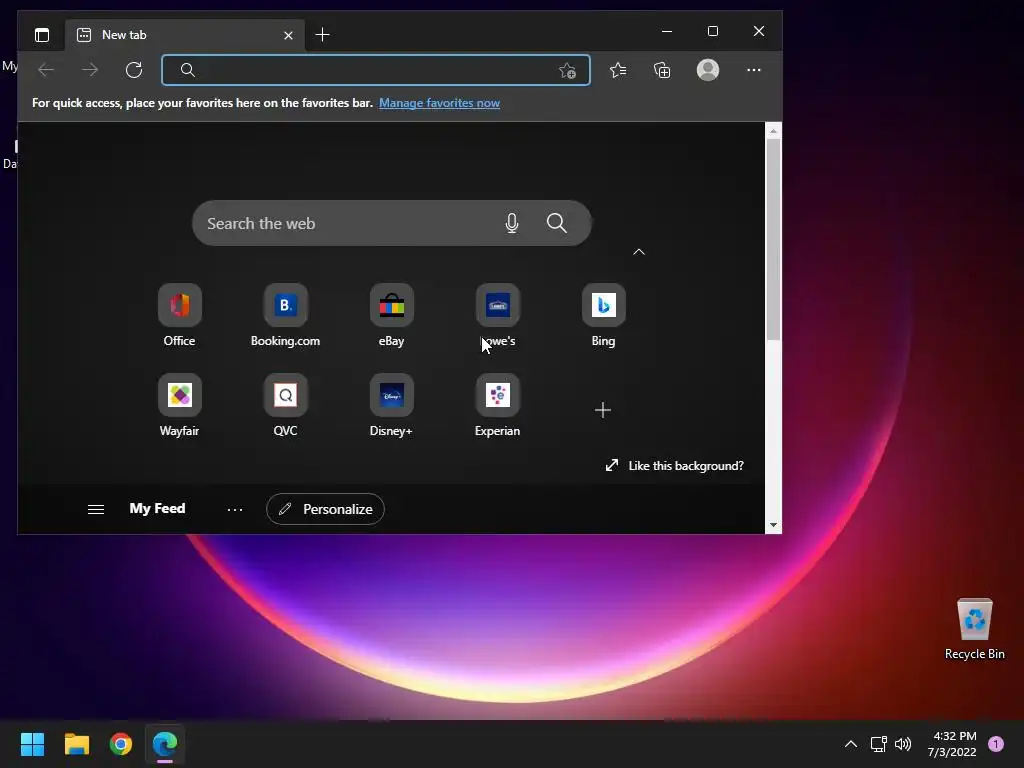The width and height of the screenshot is (1024, 768).
Task: Collapse the quick links section
Action: (x=639, y=252)
